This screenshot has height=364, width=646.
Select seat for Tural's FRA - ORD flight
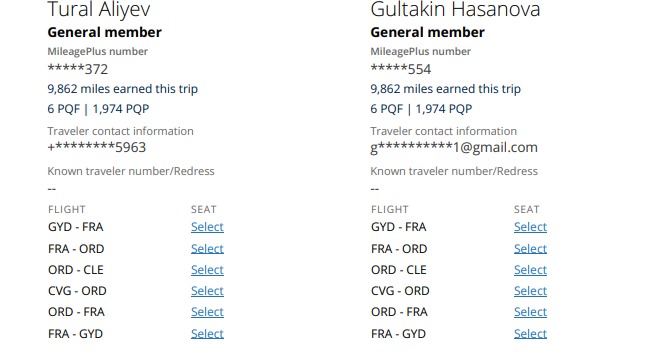[207, 249]
